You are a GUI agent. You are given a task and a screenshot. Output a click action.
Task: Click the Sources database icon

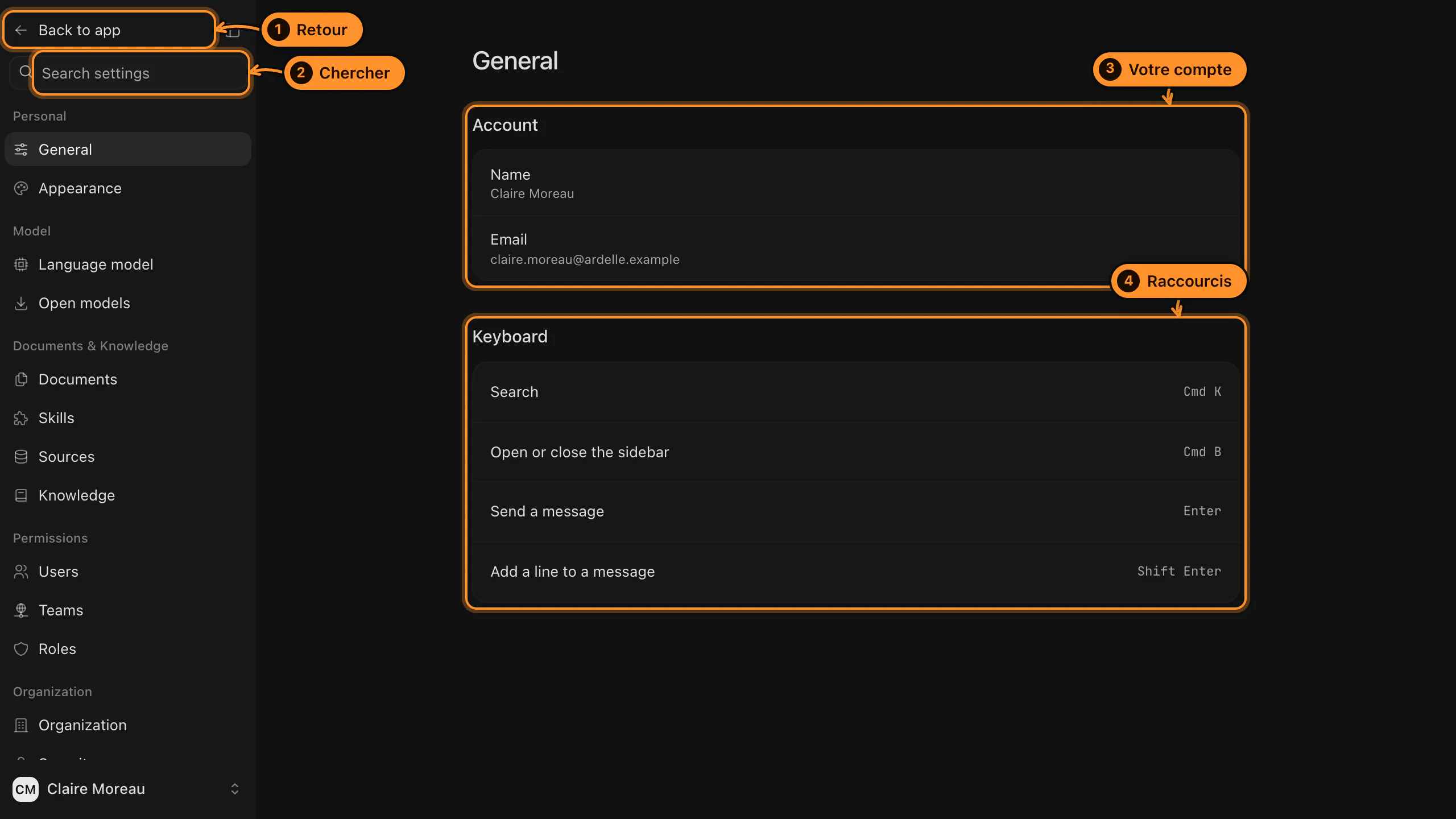[x=21, y=457]
